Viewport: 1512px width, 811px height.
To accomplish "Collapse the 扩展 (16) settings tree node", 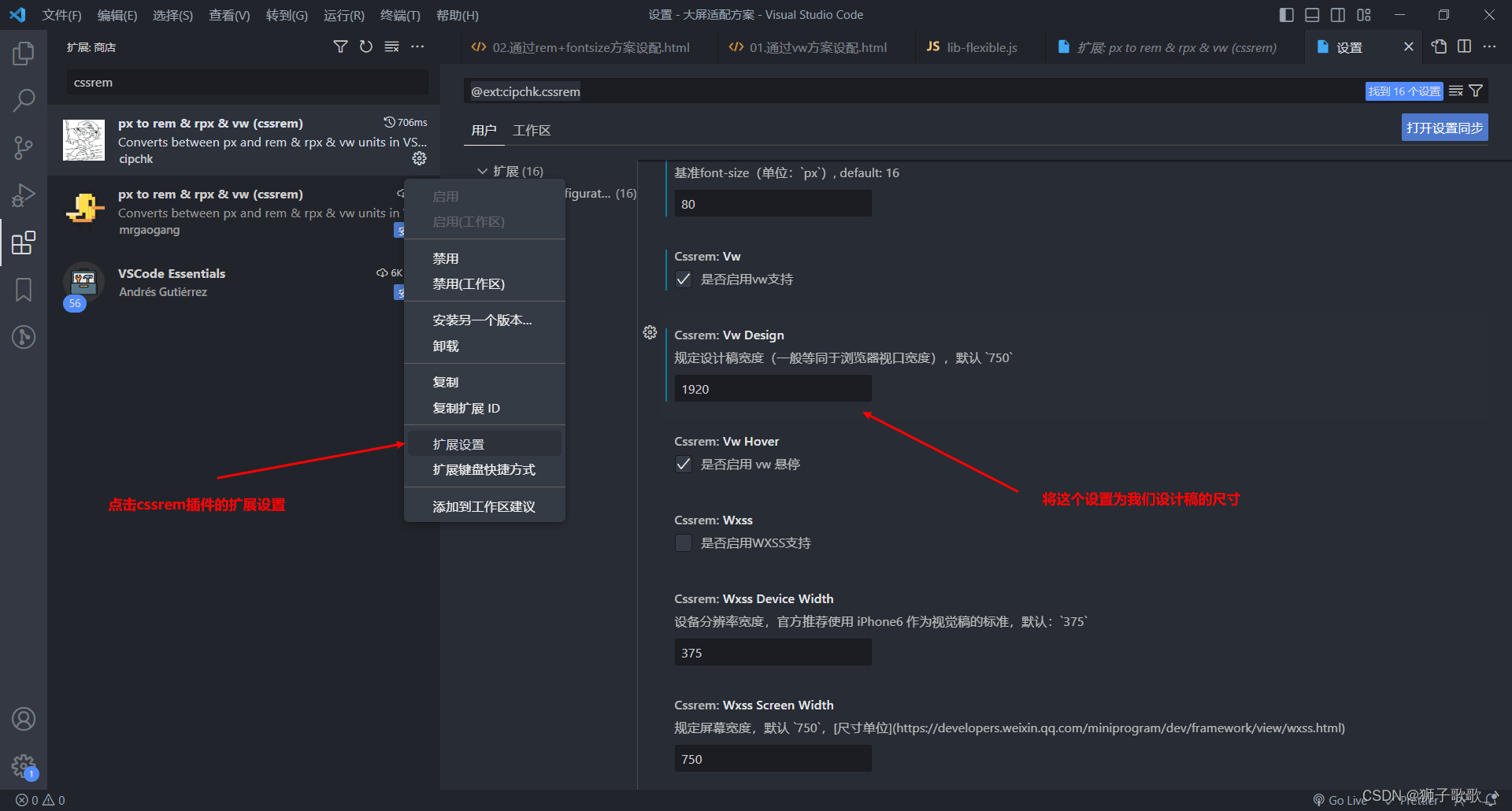I will pyautogui.click(x=482, y=171).
